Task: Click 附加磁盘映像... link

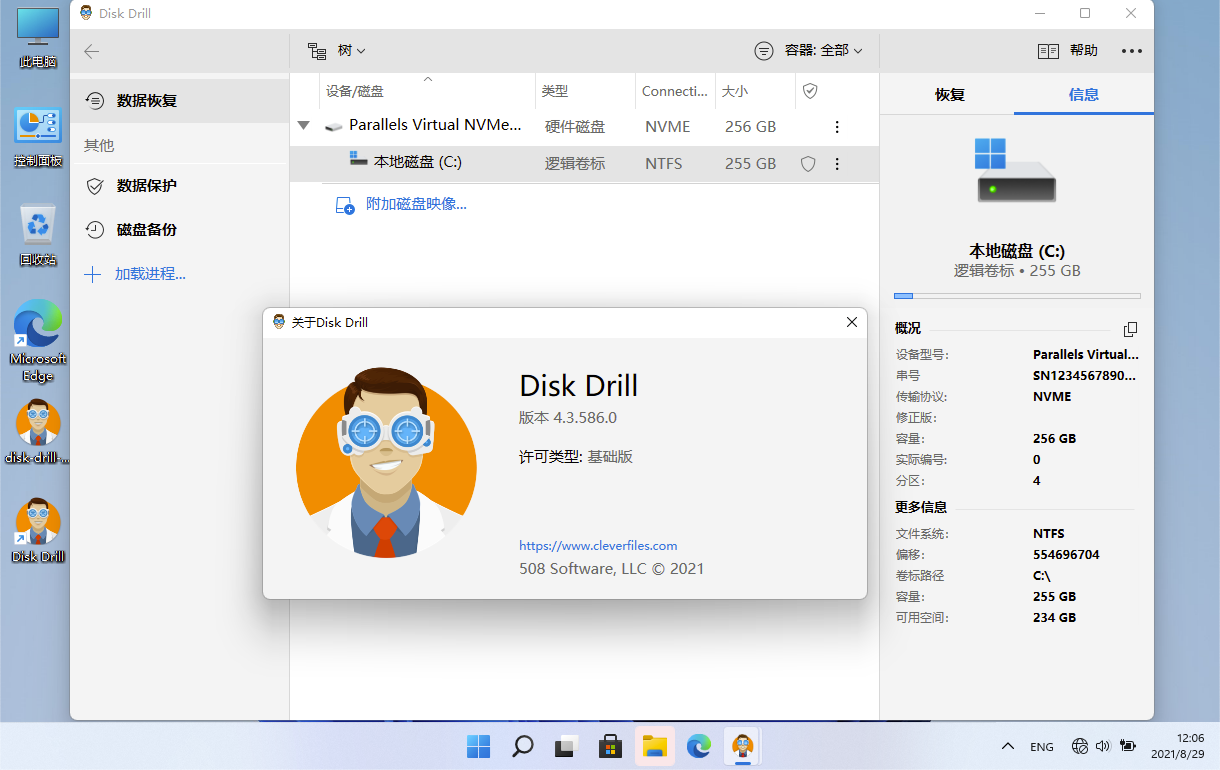Action: pos(416,204)
